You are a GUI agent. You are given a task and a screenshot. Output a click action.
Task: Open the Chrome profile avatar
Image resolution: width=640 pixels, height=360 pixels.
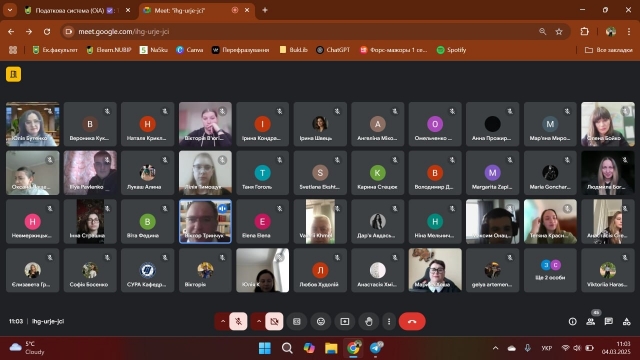(611, 31)
